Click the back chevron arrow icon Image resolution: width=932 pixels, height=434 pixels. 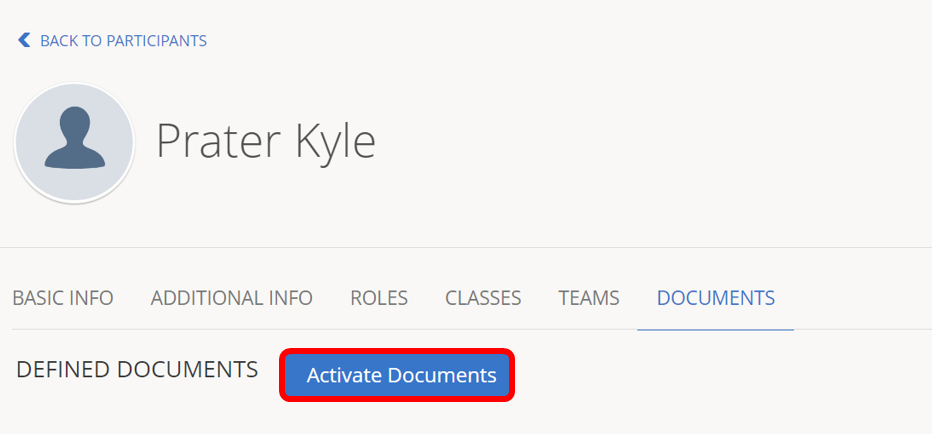pos(24,41)
